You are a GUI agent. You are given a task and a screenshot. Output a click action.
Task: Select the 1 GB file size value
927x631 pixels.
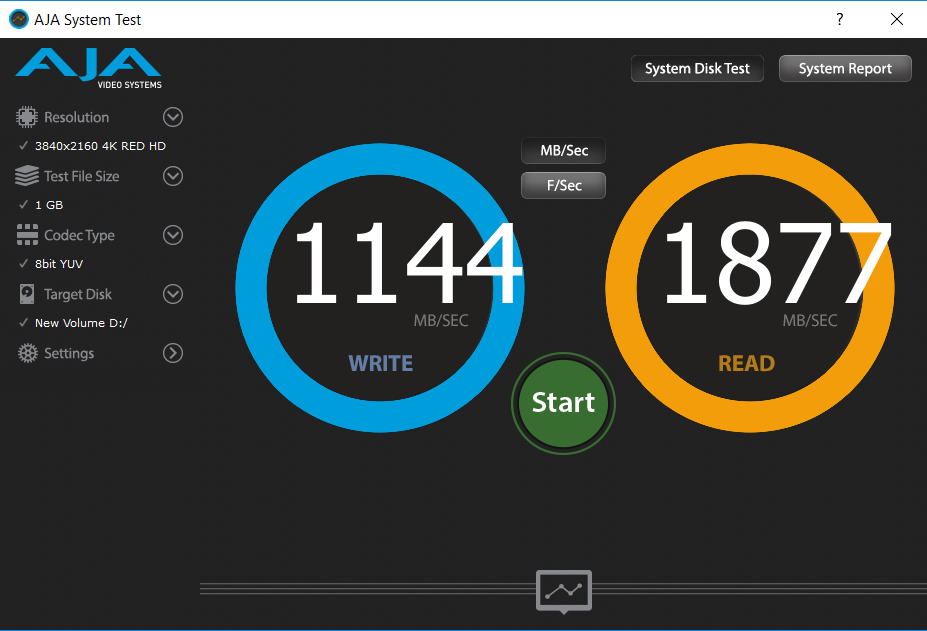tap(48, 205)
